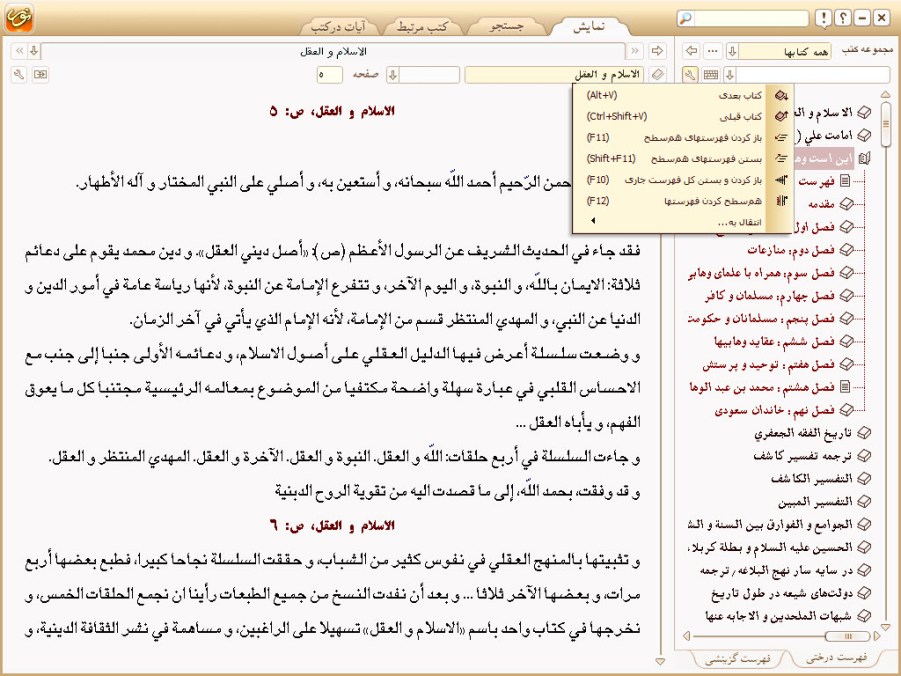Image resolution: width=901 pixels, height=676 pixels.
Task: Click the book icon next to الاسلام و العقل field
Action: tap(657, 75)
